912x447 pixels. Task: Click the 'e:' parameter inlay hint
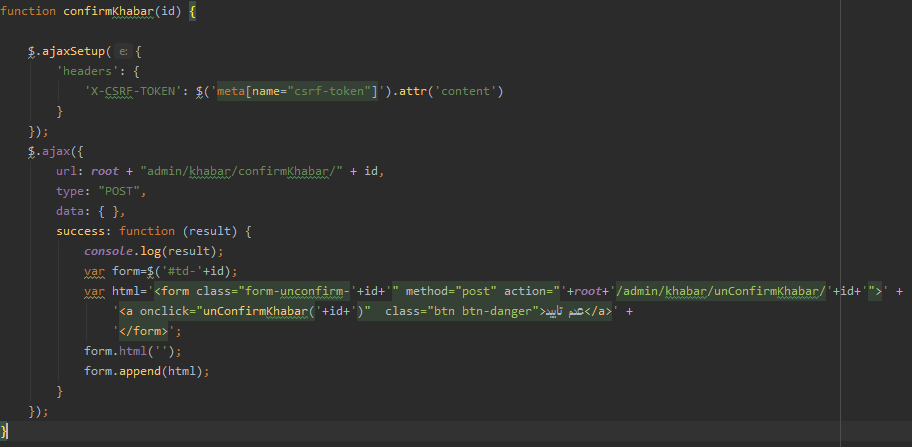123,52
